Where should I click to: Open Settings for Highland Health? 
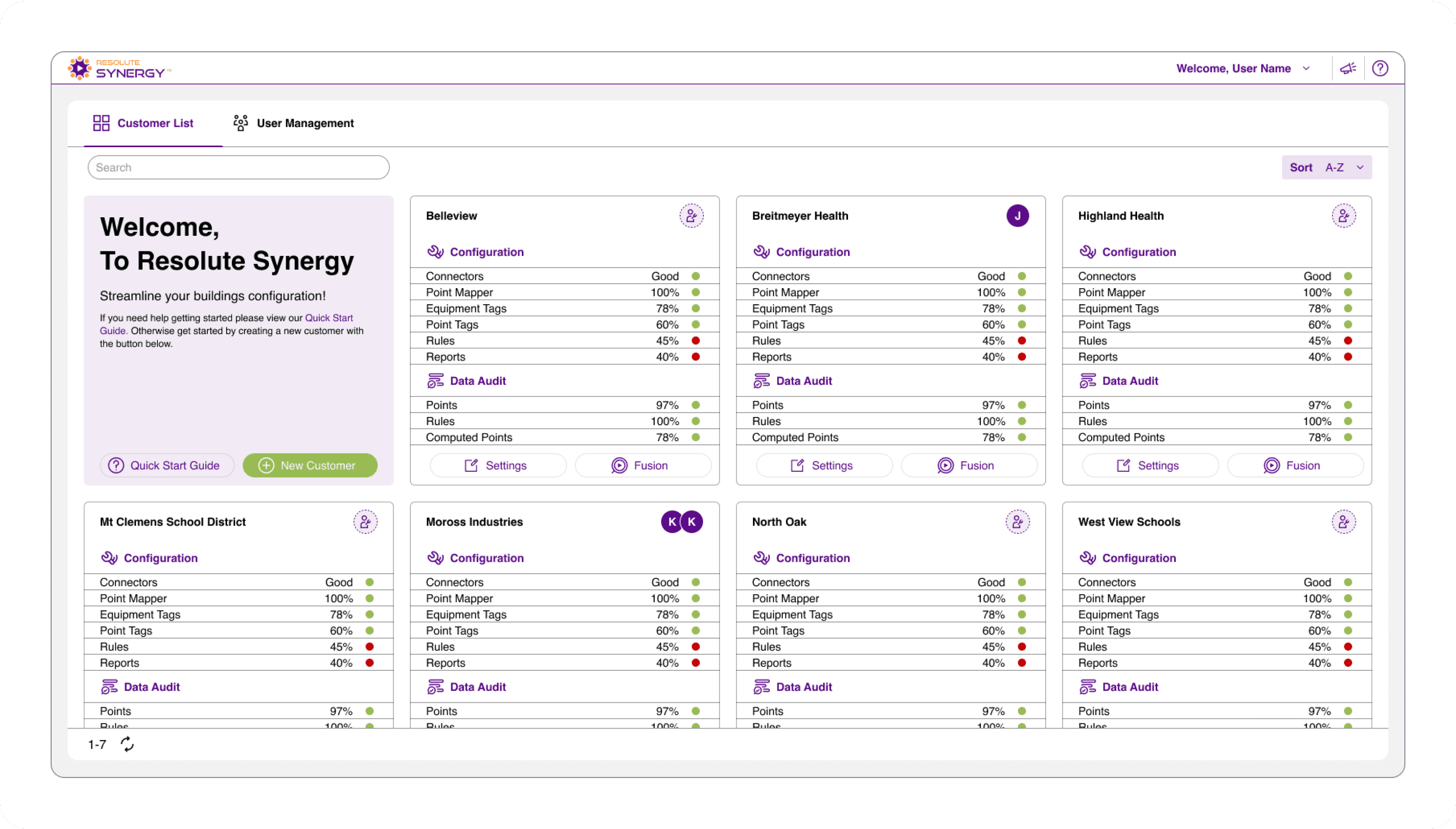click(1150, 465)
